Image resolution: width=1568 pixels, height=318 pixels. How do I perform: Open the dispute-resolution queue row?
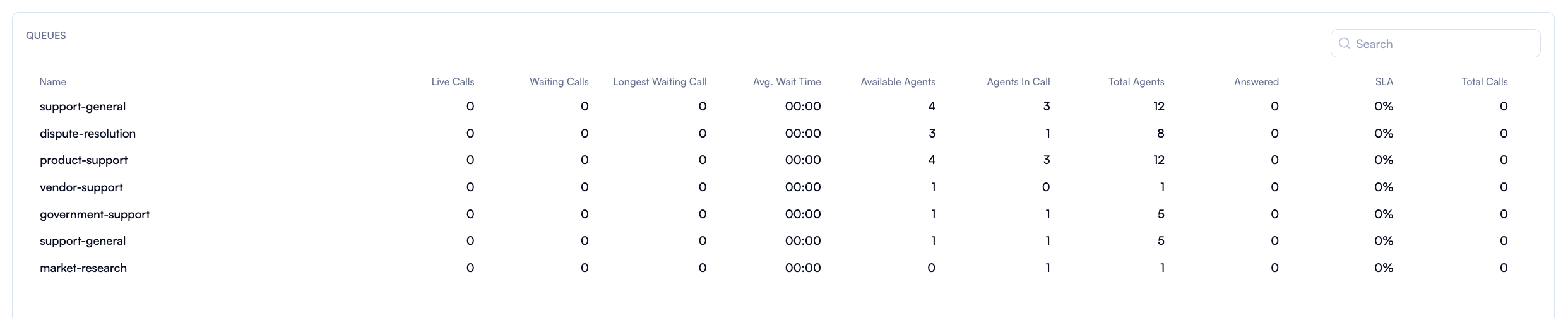(x=88, y=134)
